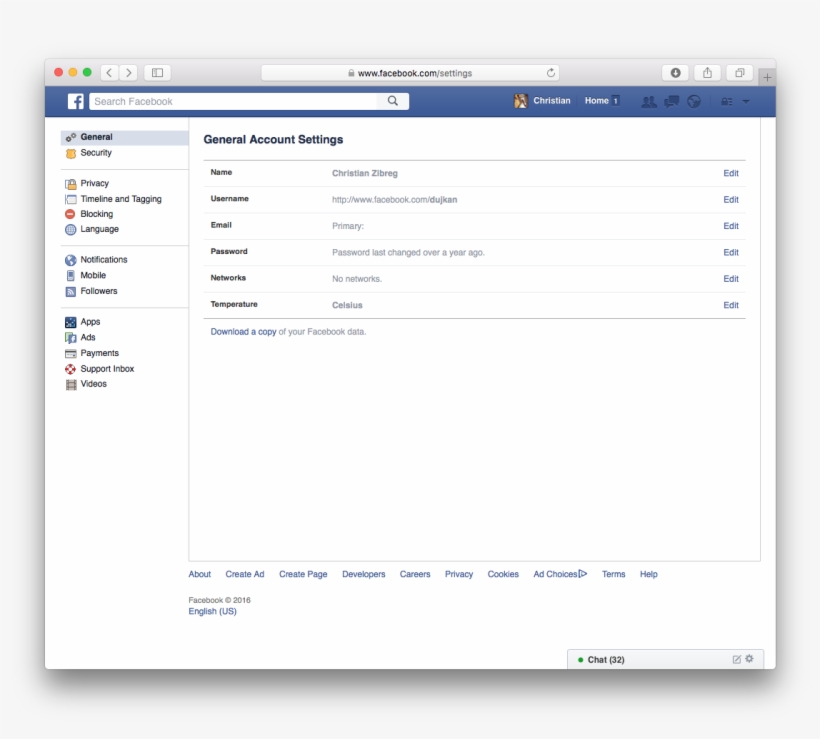Open Videos settings

pyautogui.click(x=94, y=384)
